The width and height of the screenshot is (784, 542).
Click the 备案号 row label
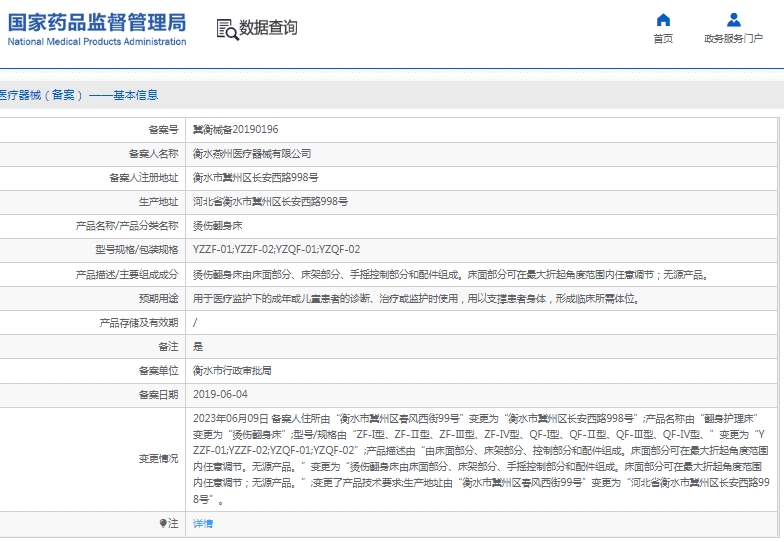164,130
